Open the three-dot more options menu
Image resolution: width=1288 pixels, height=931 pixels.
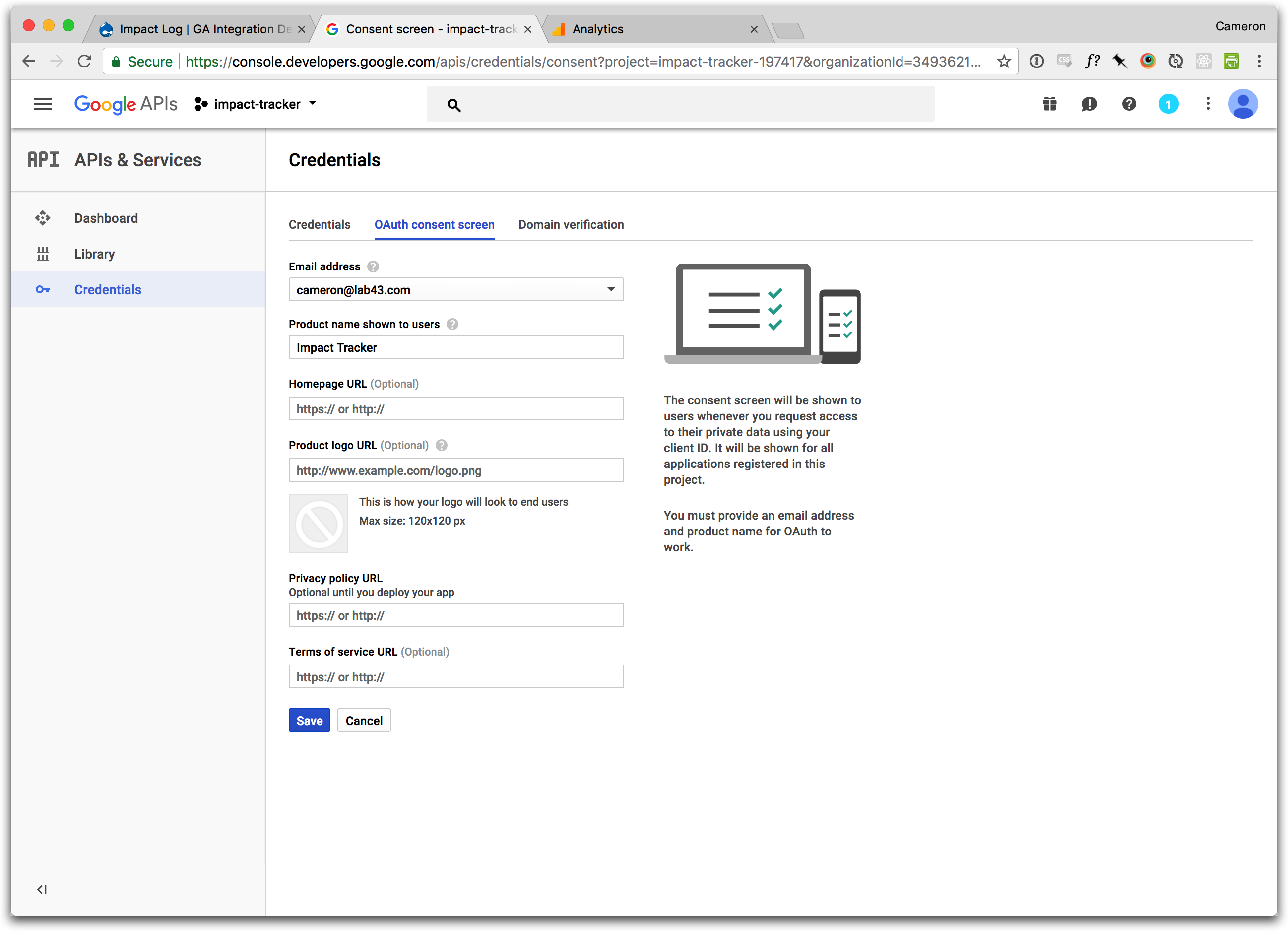1207,104
